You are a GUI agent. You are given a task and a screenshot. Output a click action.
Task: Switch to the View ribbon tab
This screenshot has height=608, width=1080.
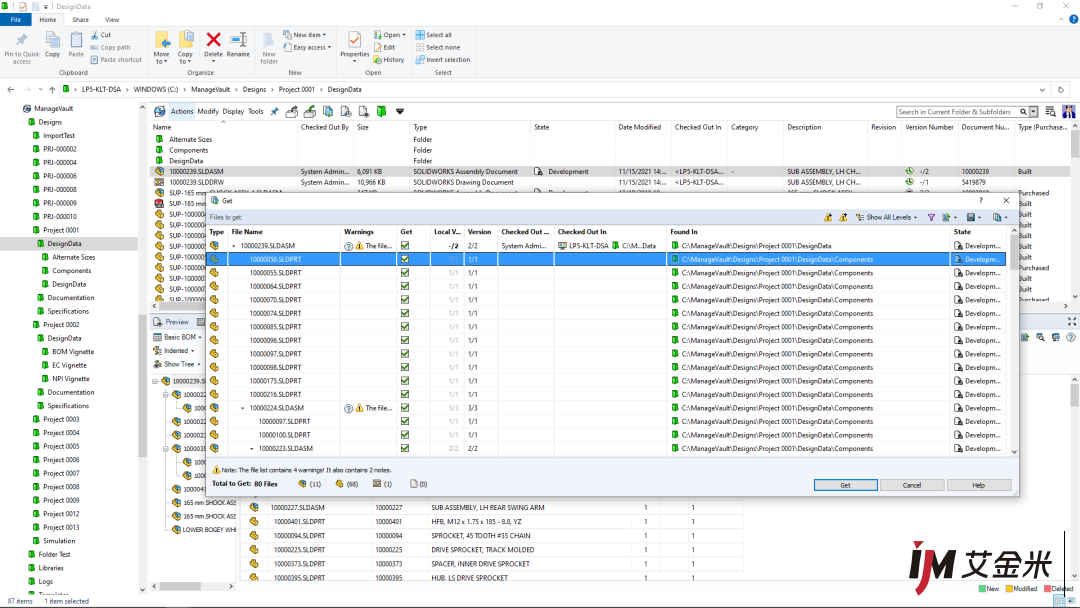click(112, 20)
